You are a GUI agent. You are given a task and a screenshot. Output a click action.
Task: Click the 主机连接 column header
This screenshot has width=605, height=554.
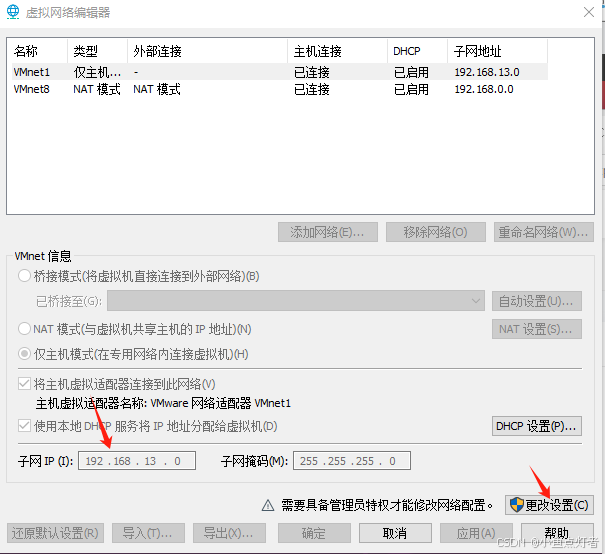click(337, 51)
